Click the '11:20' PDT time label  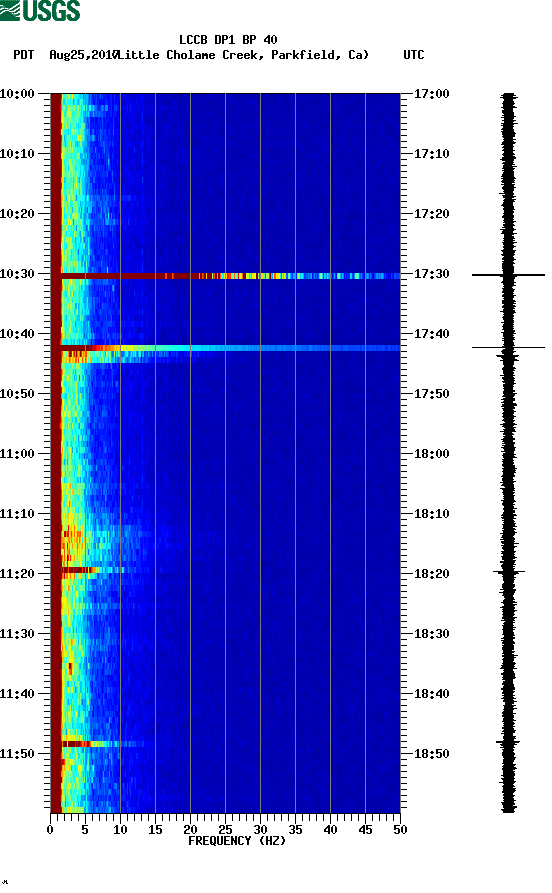(17, 574)
